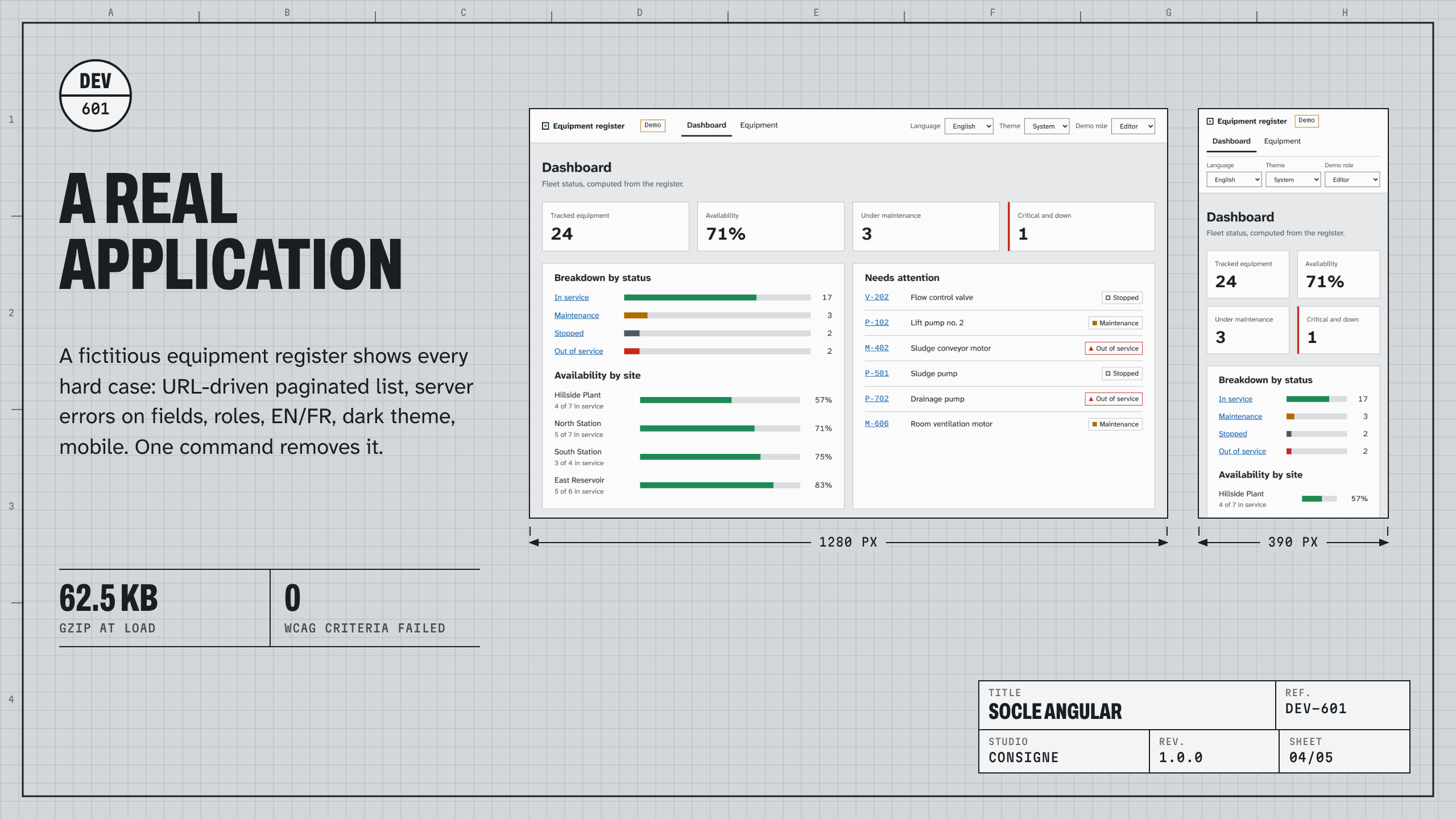Open equipment M-606 link
1456x819 pixels.
point(876,424)
